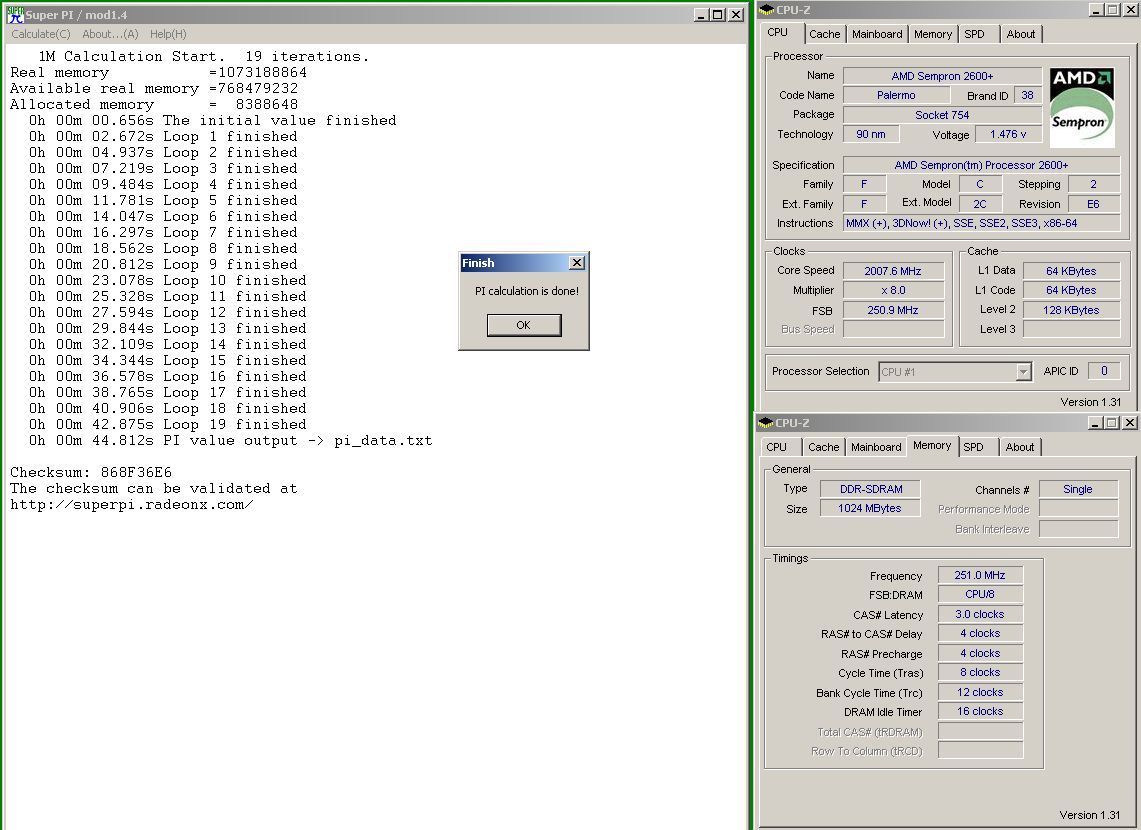1141x830 pixels.
Task: Click the PI value output pi_data.txt line
Action: pyautogui.click(x=231, y=441)
